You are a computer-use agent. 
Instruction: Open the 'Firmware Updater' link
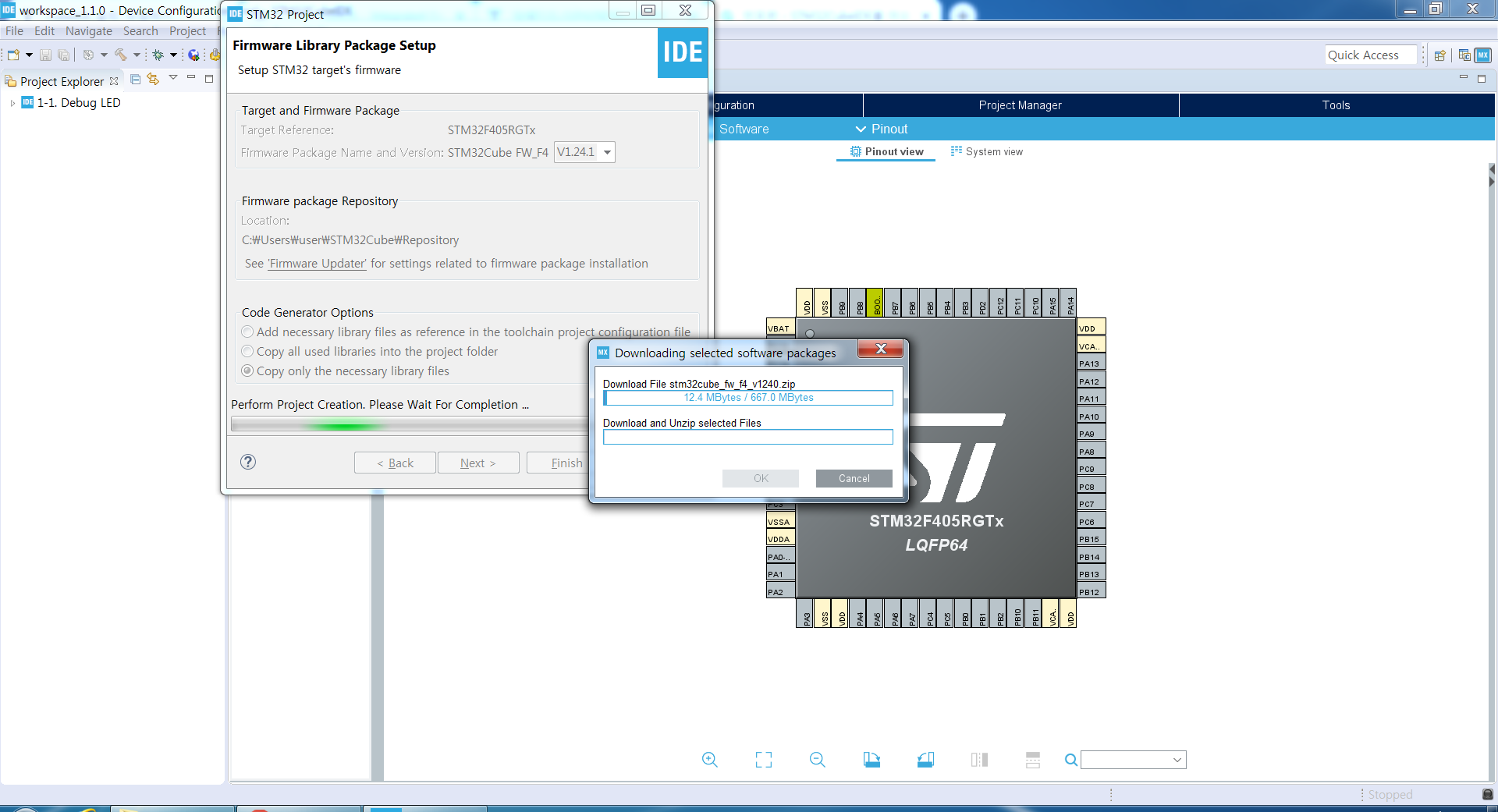point(317,264)
